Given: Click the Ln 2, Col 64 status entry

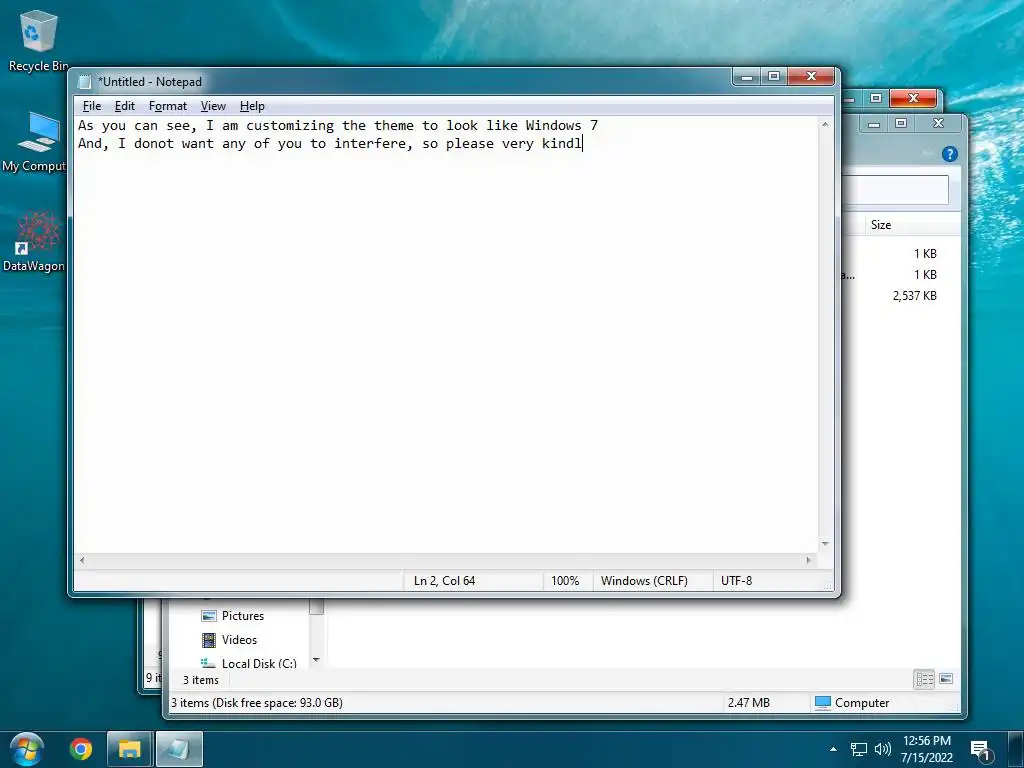Looking at the screenshot, I should coord(445,581).
